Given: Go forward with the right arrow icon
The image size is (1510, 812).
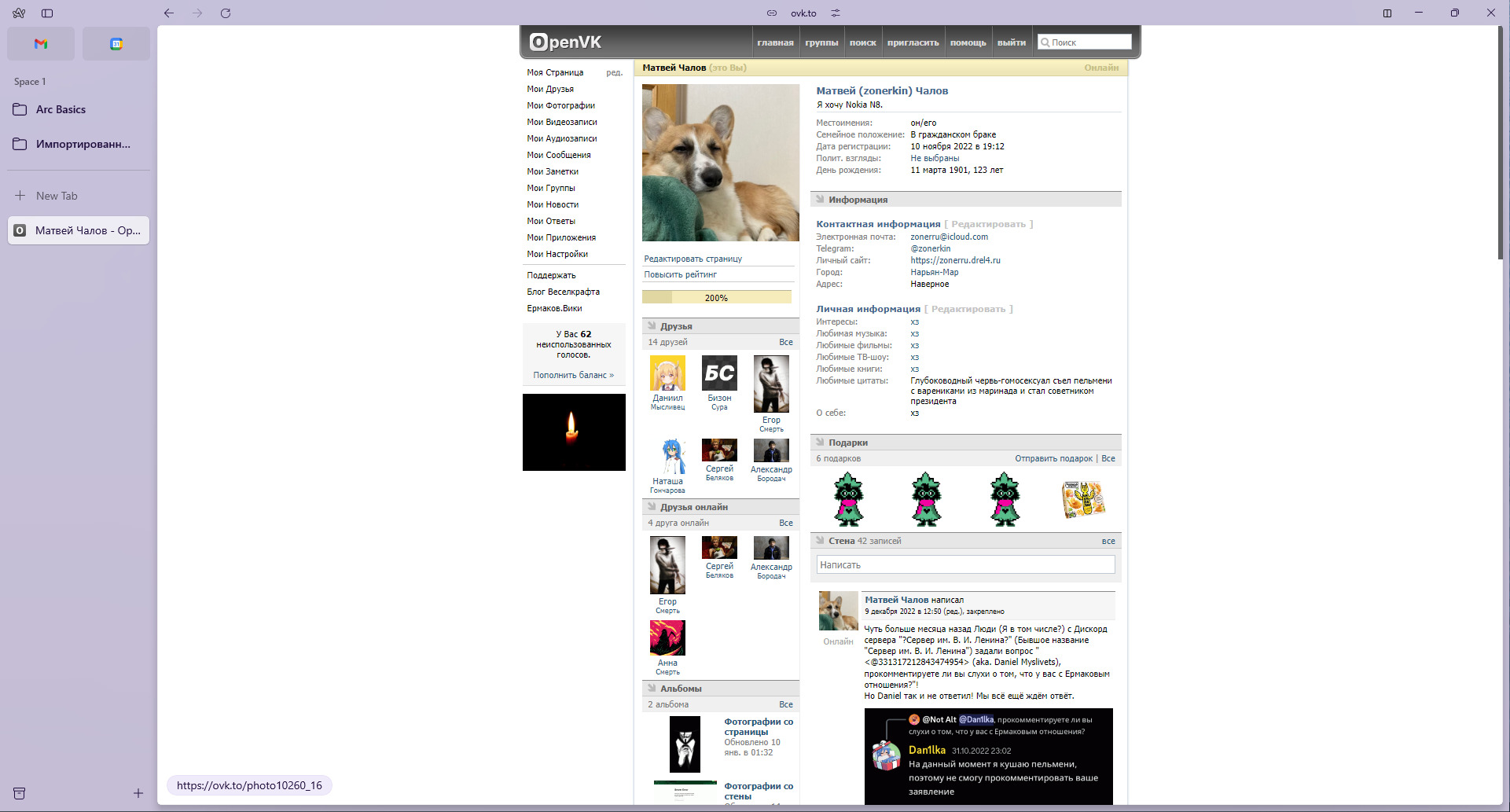Looking at the screenshot, I should (197, 13).
